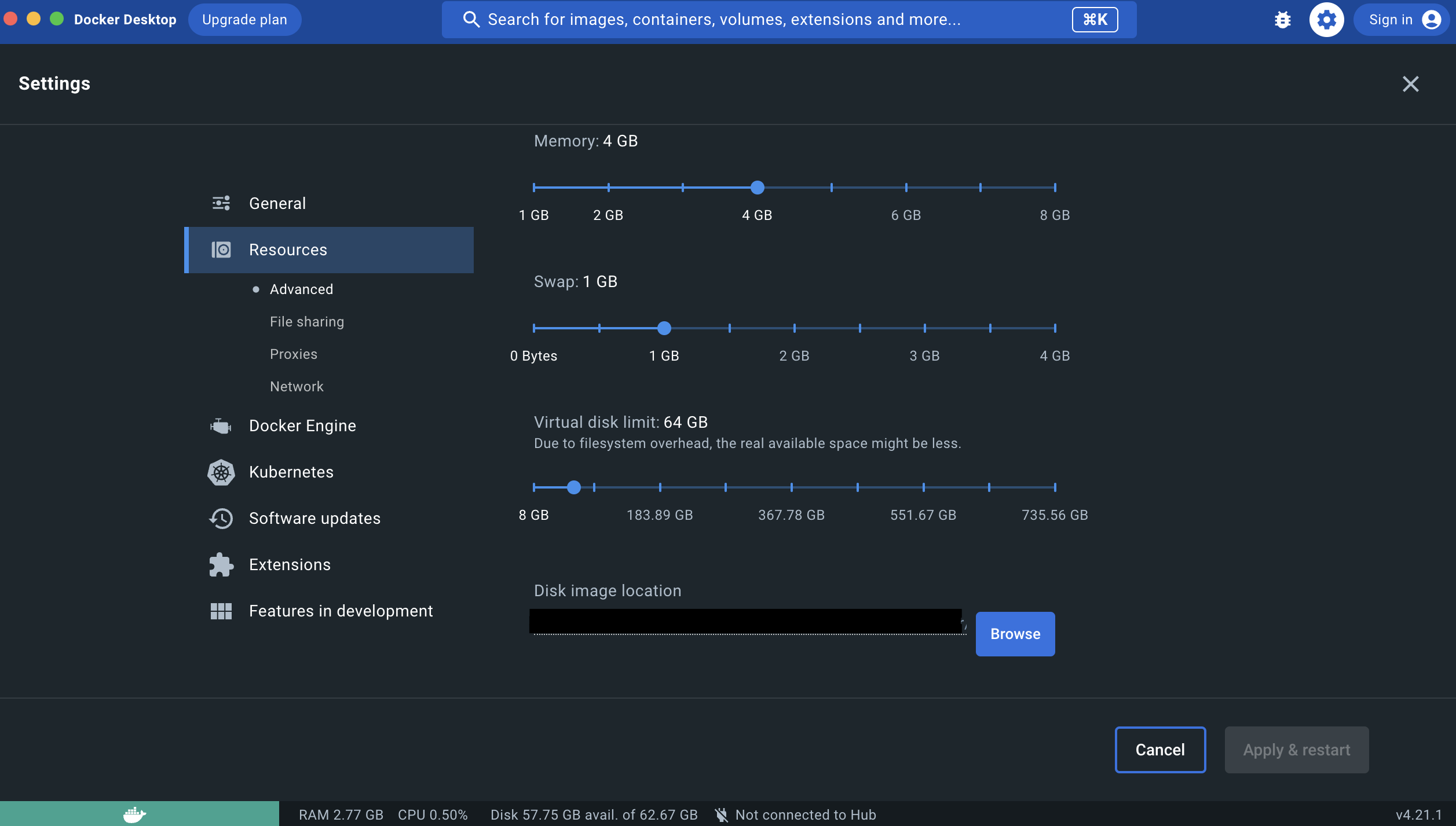The image size is (1456, 826).
Task: Click the Sign in button
Action: pos(1402,20)
